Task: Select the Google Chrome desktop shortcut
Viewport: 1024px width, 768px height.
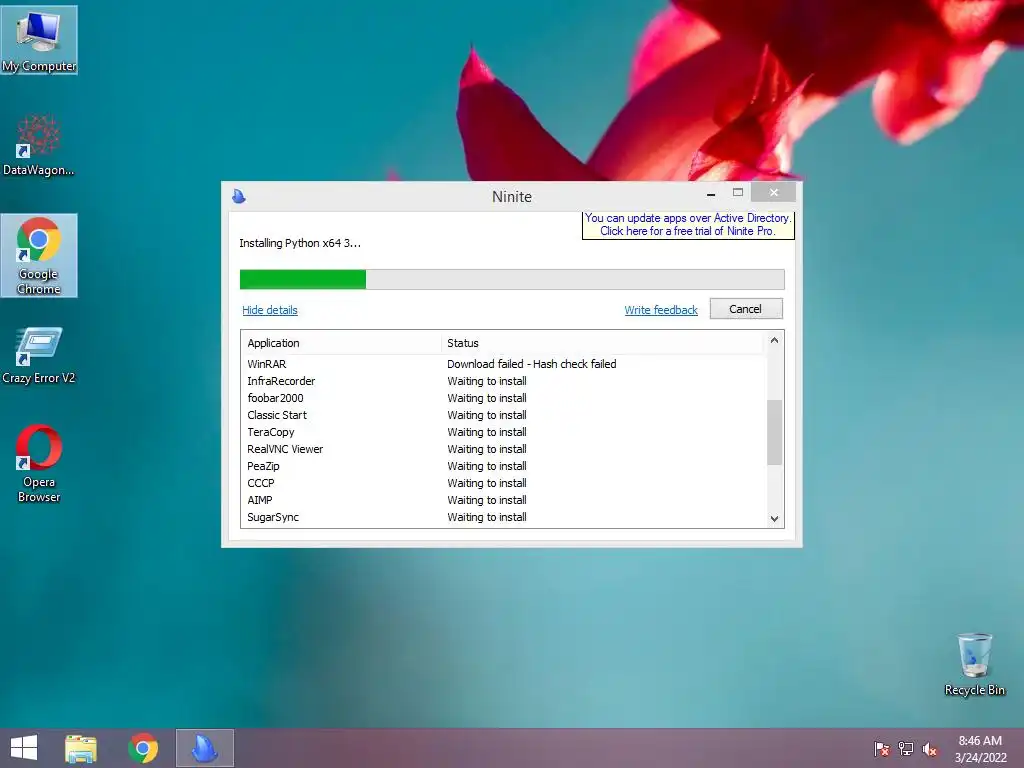Action: (x=39, y=255)
